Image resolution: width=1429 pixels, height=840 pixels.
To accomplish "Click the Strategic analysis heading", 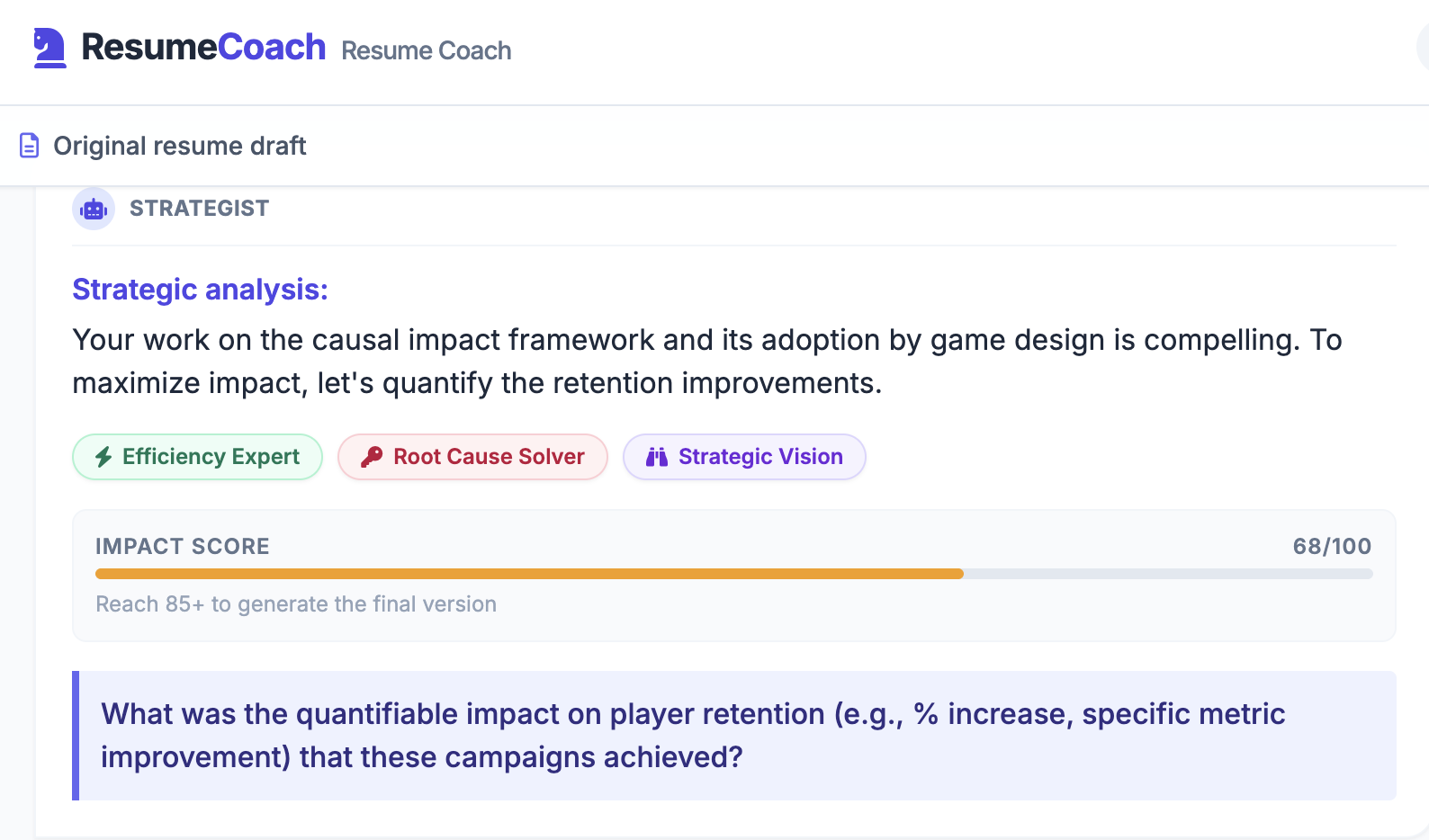I will (x=200, y=290).
